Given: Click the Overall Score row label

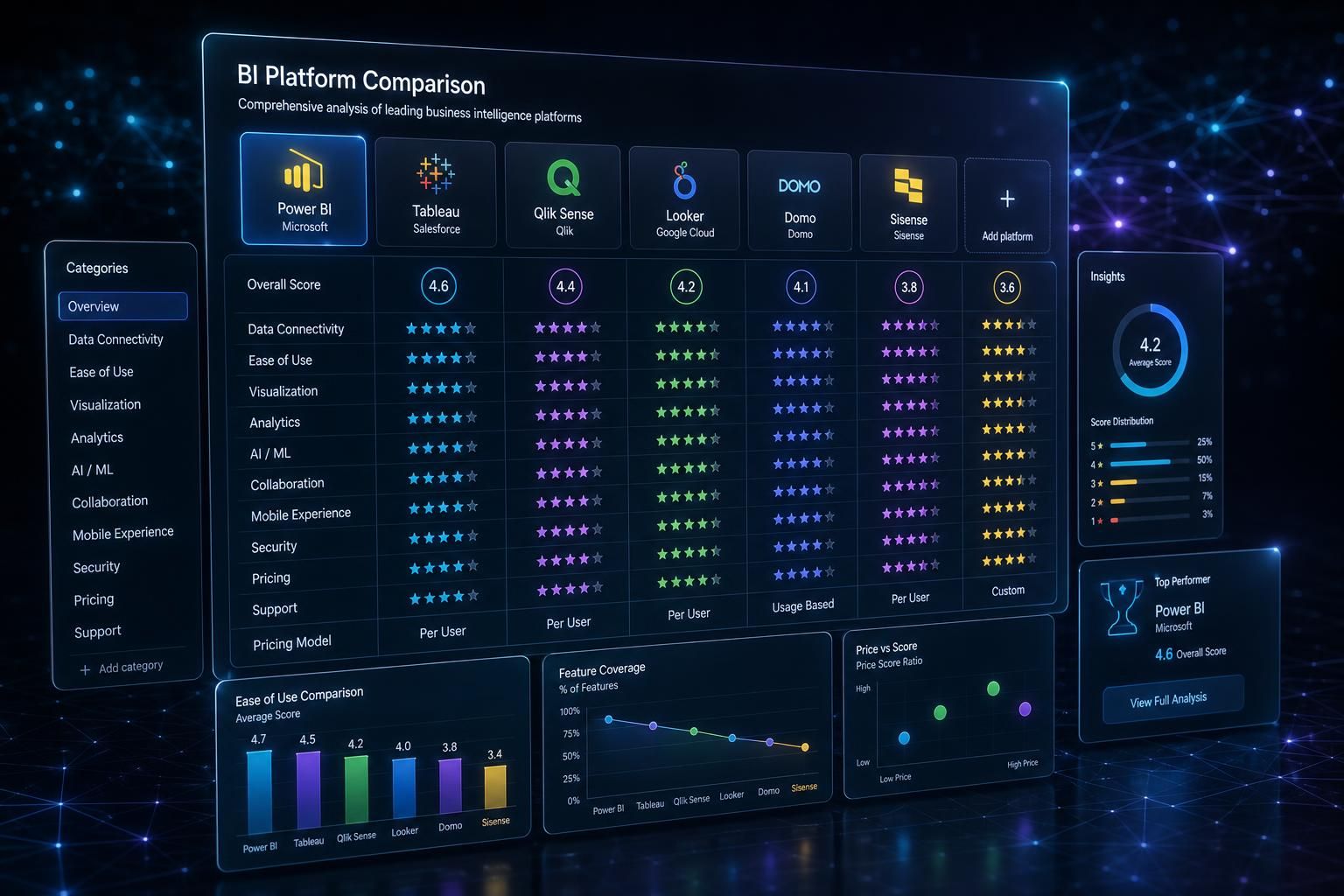Looking at the screenshot, I should click(283, 284).
